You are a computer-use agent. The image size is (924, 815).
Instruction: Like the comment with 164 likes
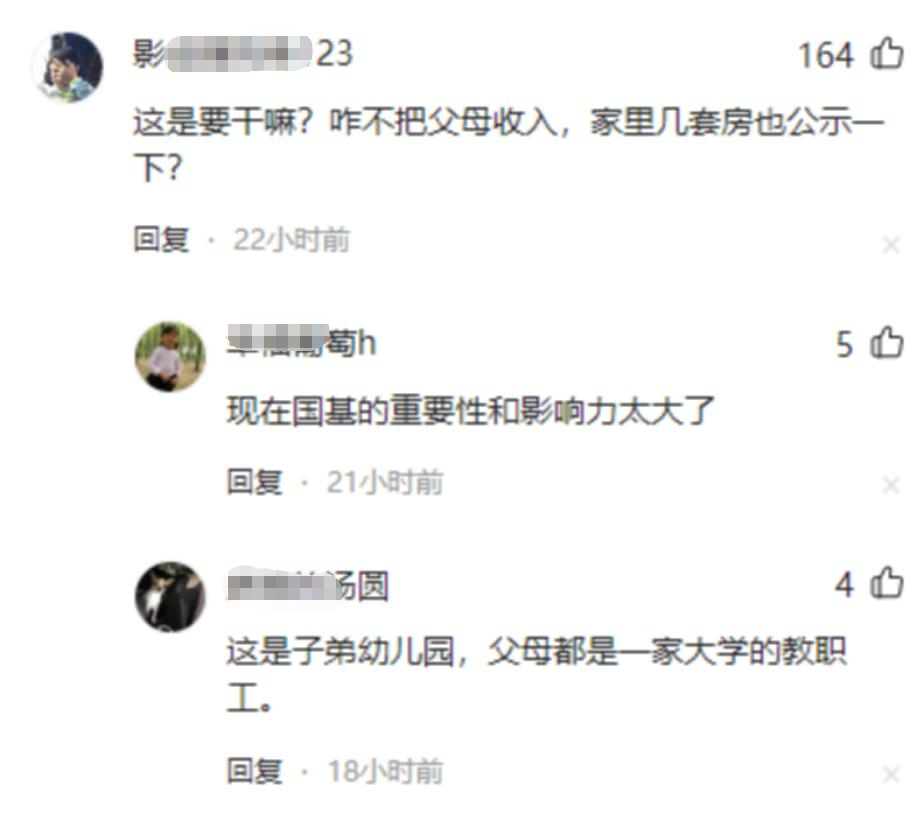(x=887, y=54)
